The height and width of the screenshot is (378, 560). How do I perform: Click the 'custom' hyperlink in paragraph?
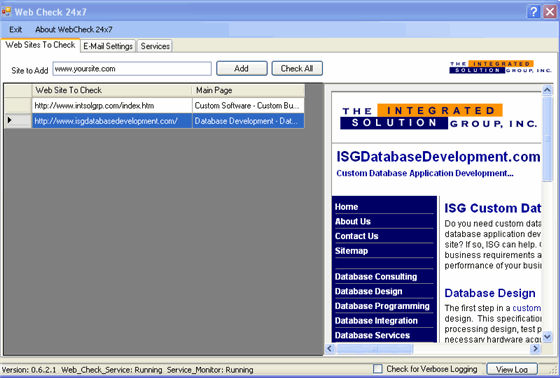point(527,308)
